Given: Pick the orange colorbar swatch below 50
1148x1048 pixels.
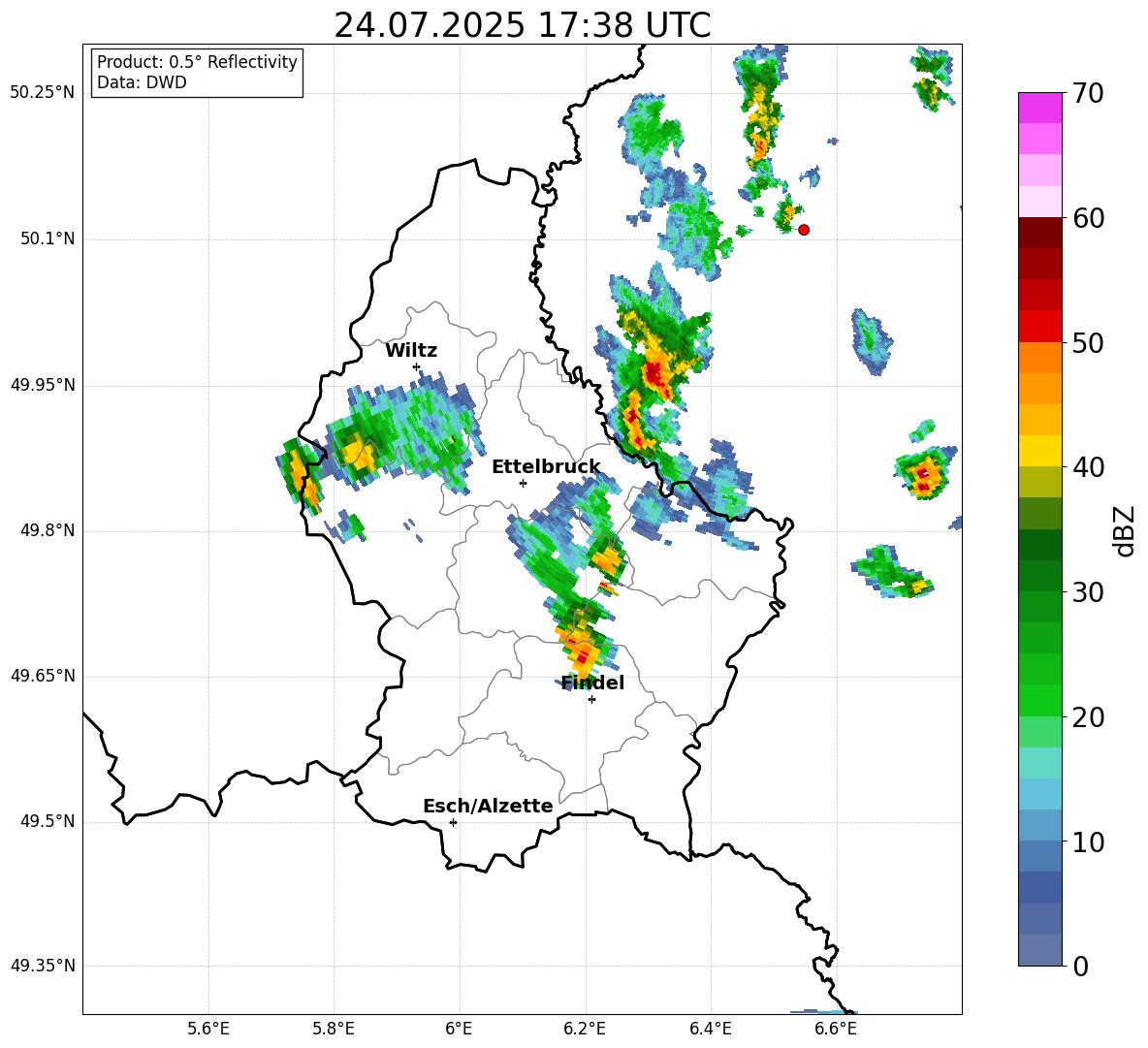Looking at the screenshot, I should click(1040, 357).
